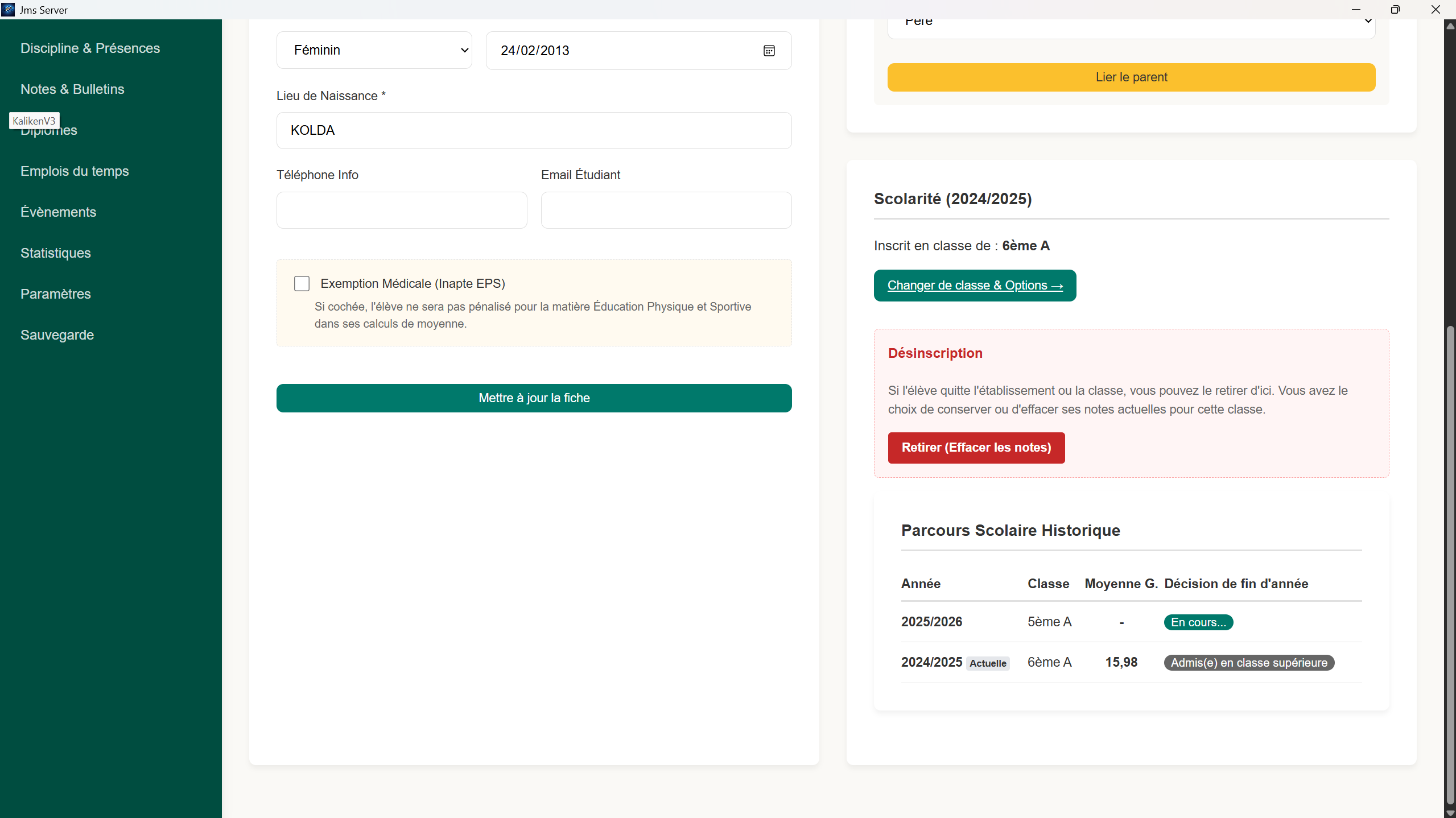Click the Jms Server app icon
The width and height of the screenshot is (1456, 818).
click(x=8, y=9)
